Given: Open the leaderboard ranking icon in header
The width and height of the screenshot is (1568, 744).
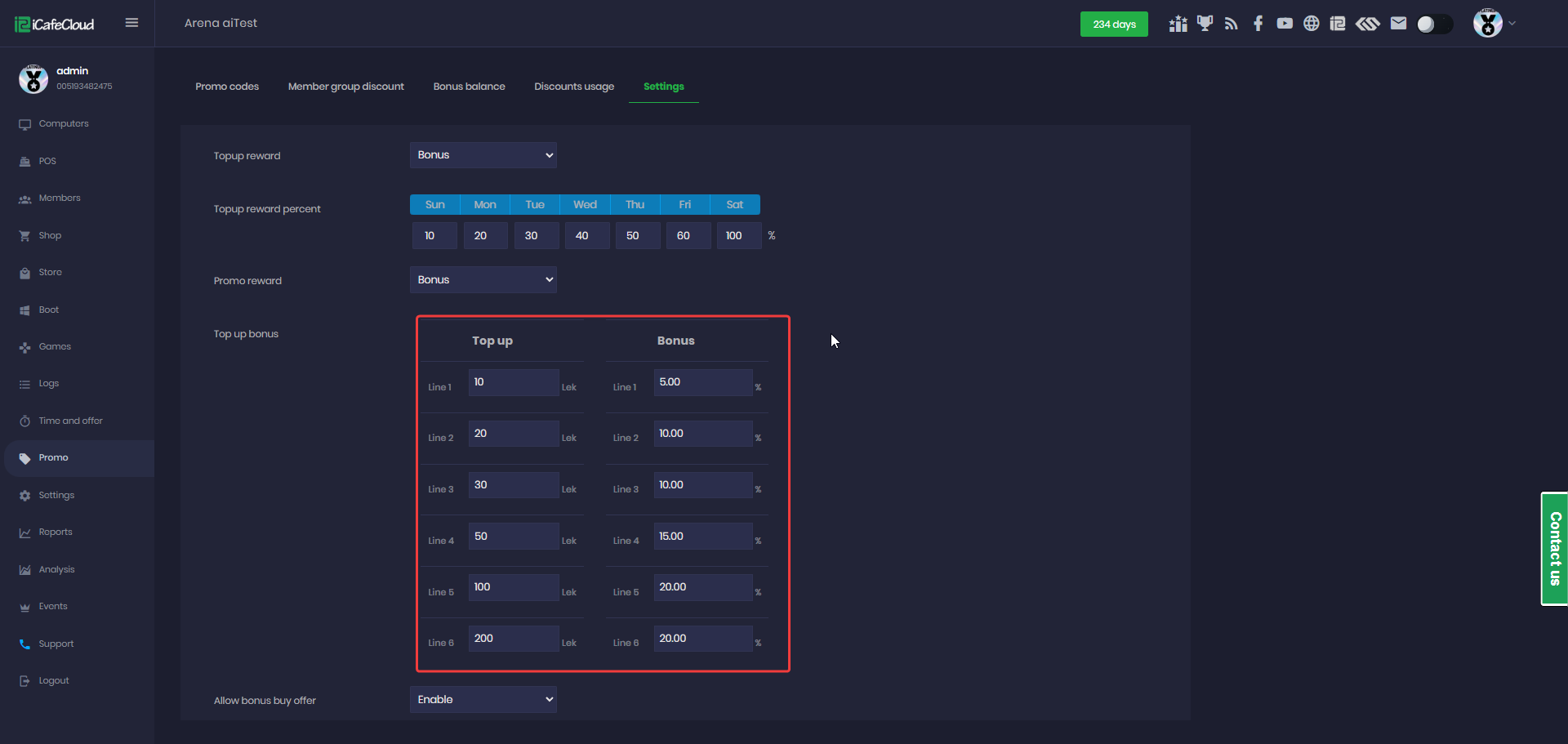Looking at the screenshot, I should (1178, 24).
